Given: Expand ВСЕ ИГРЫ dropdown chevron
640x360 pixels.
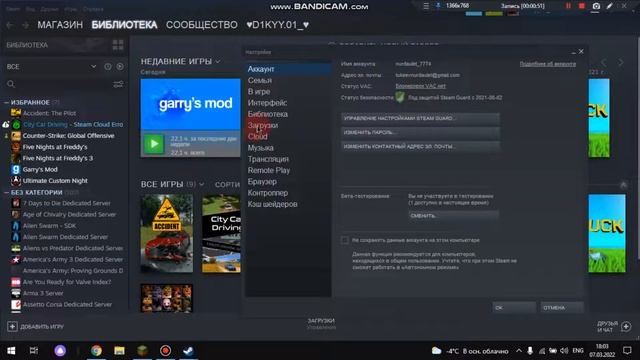Looking at the screenshot, I should click(201, 184).
